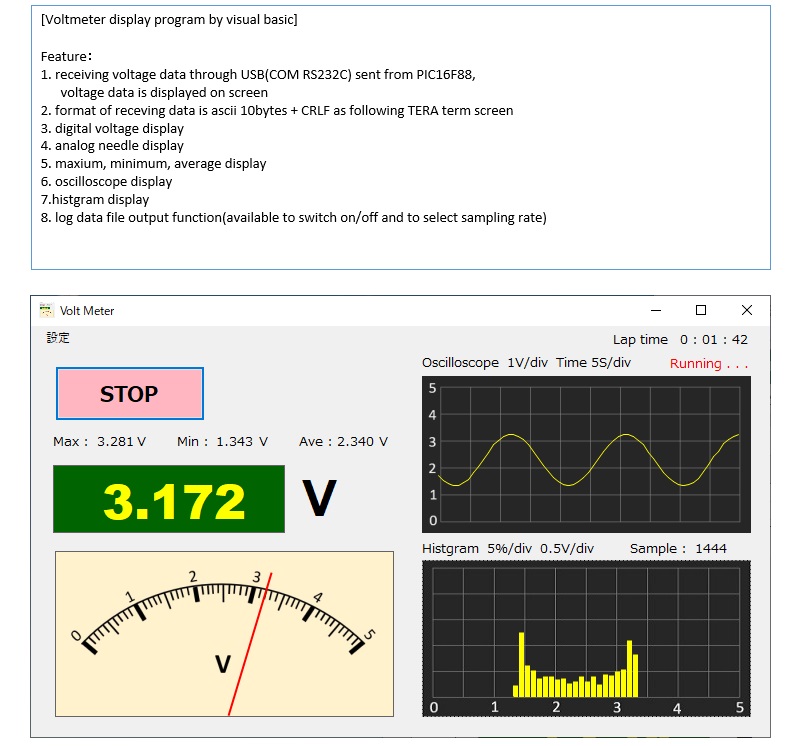
Task: Select the Ave 2.340 V readout
Action: (x=343, y=441)
